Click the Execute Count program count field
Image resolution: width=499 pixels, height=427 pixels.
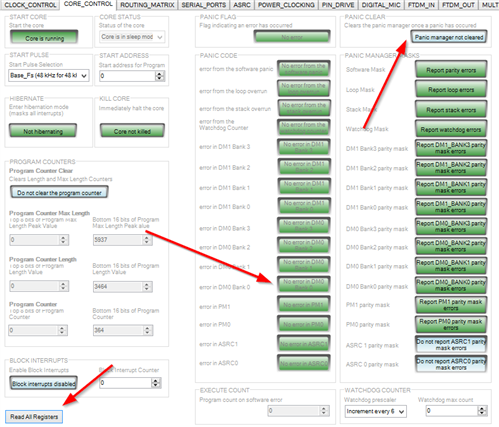(x=293, y=410)
